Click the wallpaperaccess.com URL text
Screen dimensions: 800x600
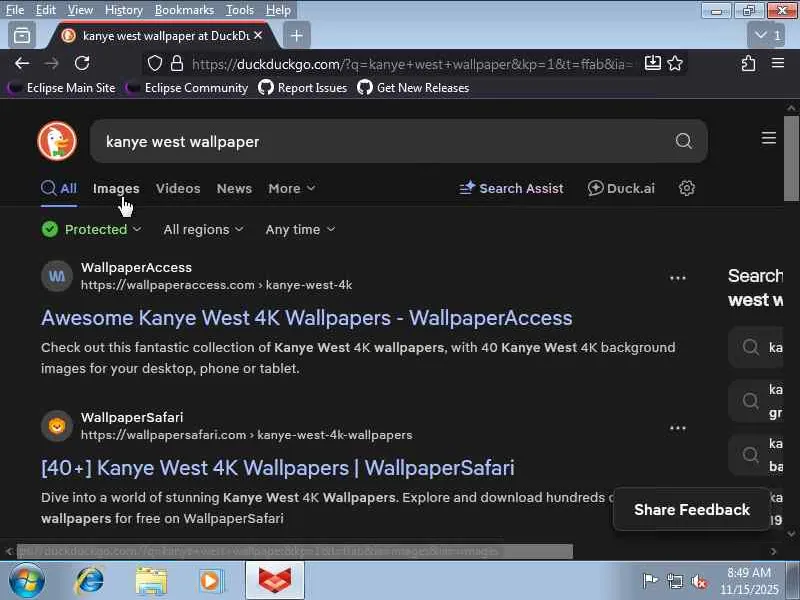point(216,285)
